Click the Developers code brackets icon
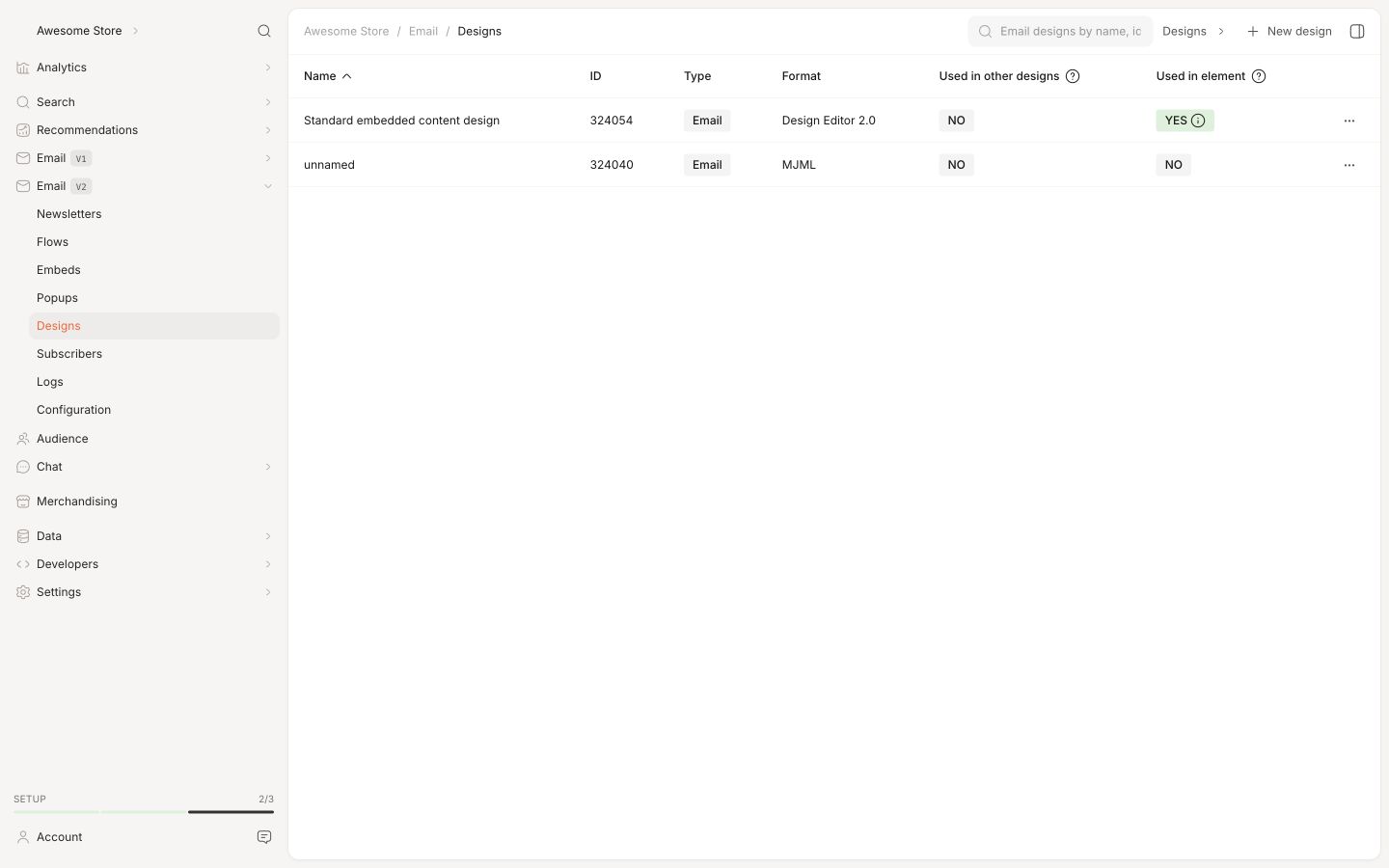The height and width of the screenshot is (868, 1389). coord(23,564)
